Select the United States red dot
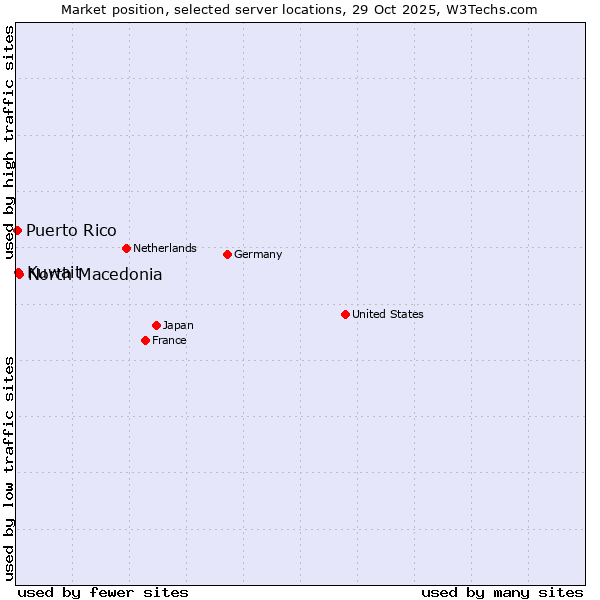Image resolution: width=600 pixels, height=600 pixels. pyautogui.click(x=345, y=314)
